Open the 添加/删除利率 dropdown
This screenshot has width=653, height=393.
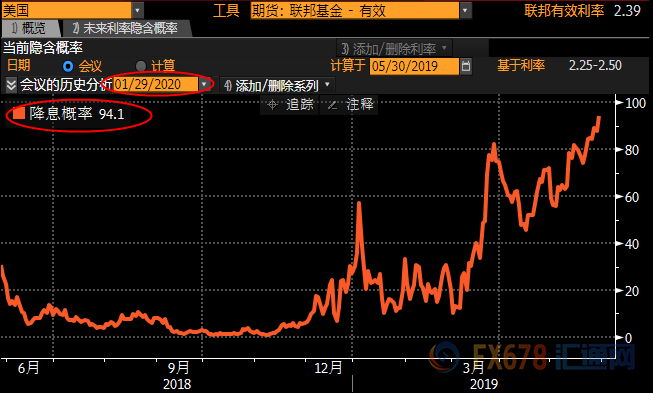click(x=394, y=49)
